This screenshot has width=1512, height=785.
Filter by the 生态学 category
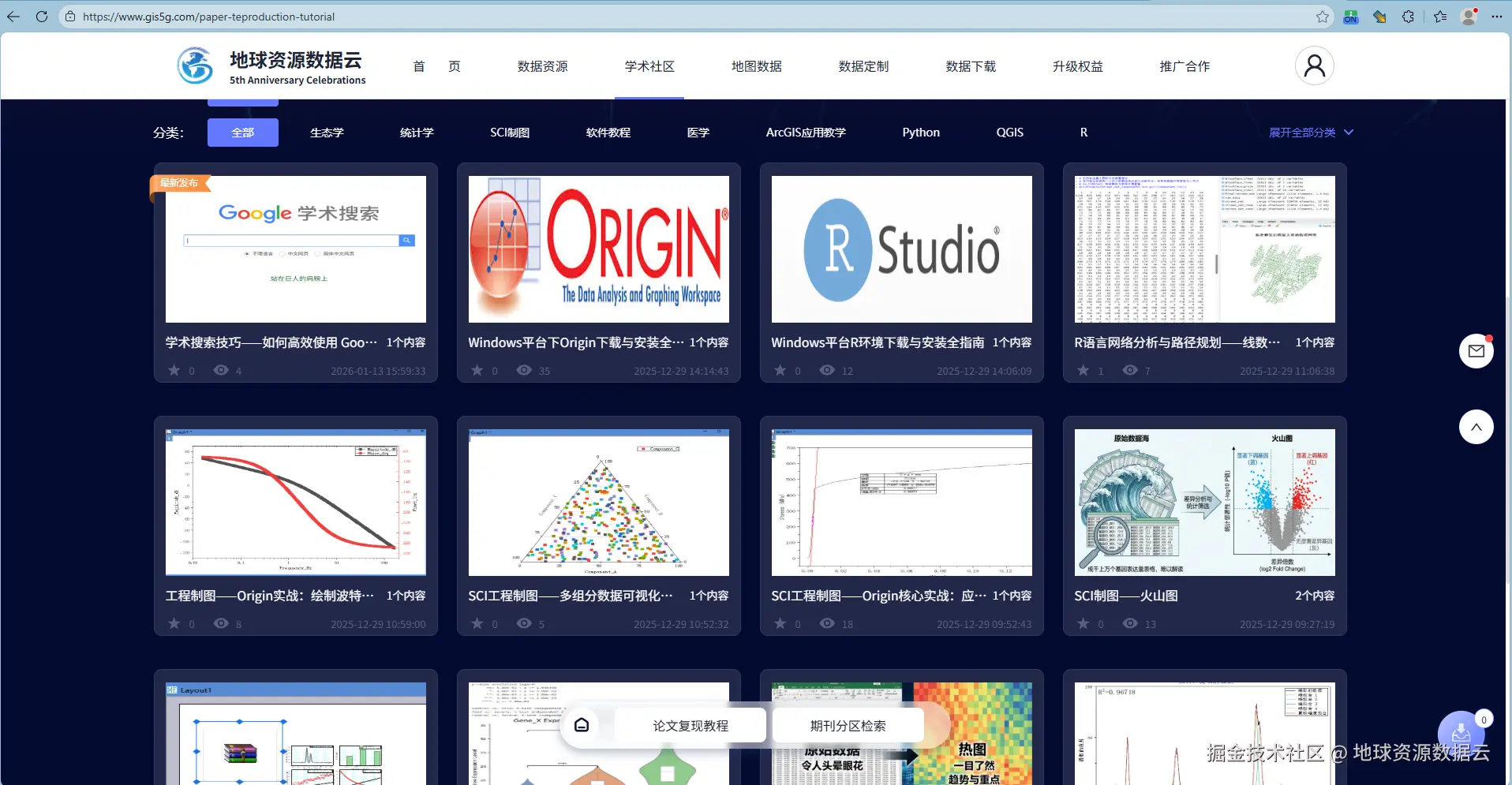[x=327, y=133]
